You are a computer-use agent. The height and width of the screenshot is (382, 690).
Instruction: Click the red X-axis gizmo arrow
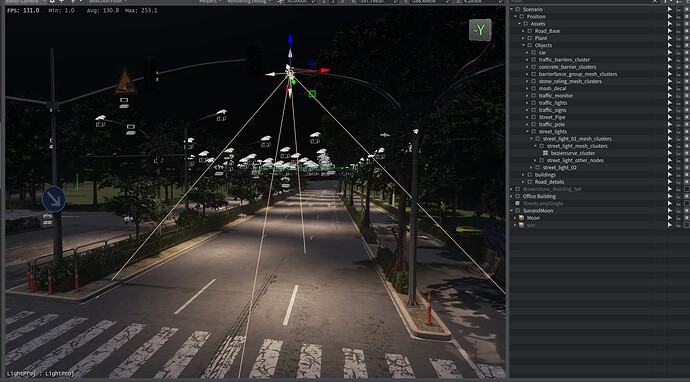(x=324, y=70)
